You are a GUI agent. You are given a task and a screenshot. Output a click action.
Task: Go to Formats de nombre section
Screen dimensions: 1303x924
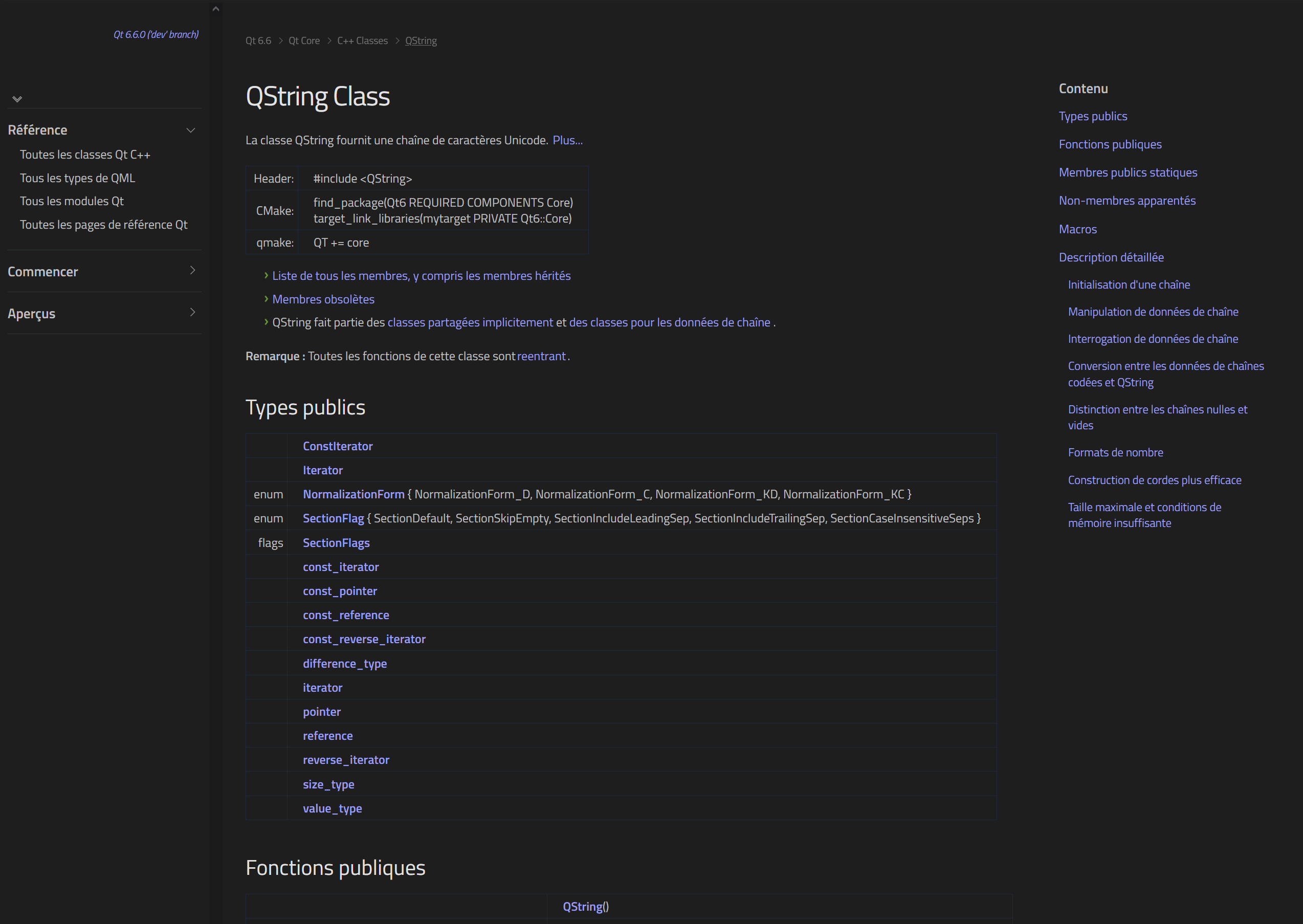coord(1115,453)
